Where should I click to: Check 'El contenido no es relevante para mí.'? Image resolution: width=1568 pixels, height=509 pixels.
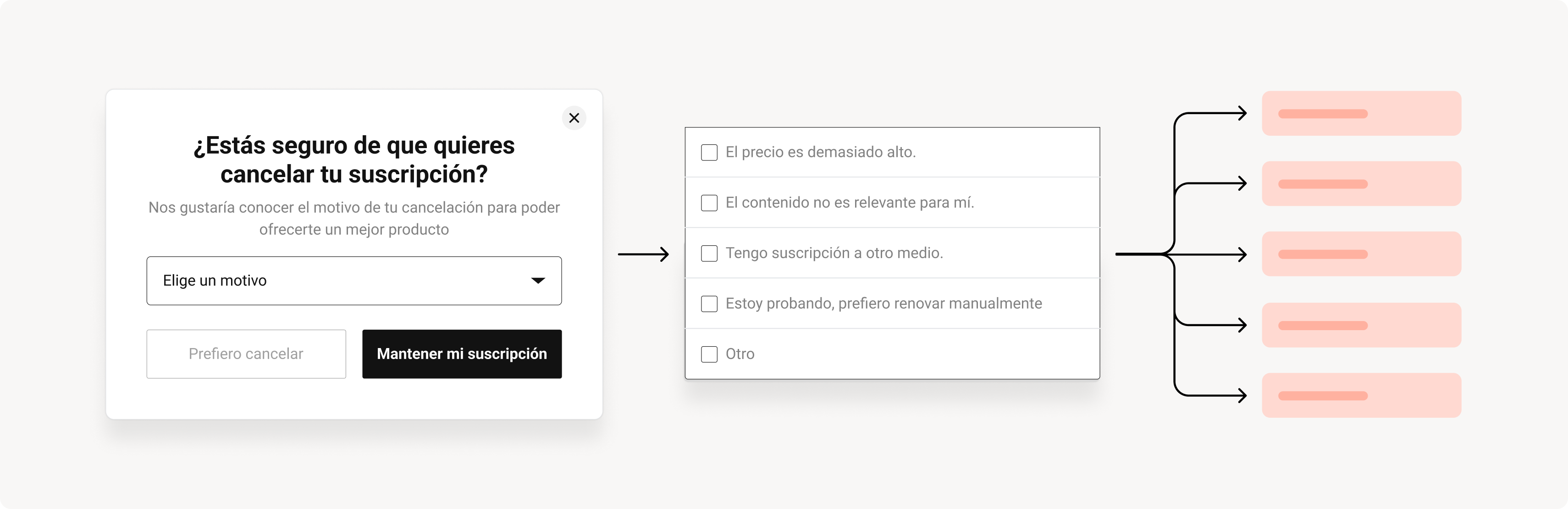click(708, 203)
